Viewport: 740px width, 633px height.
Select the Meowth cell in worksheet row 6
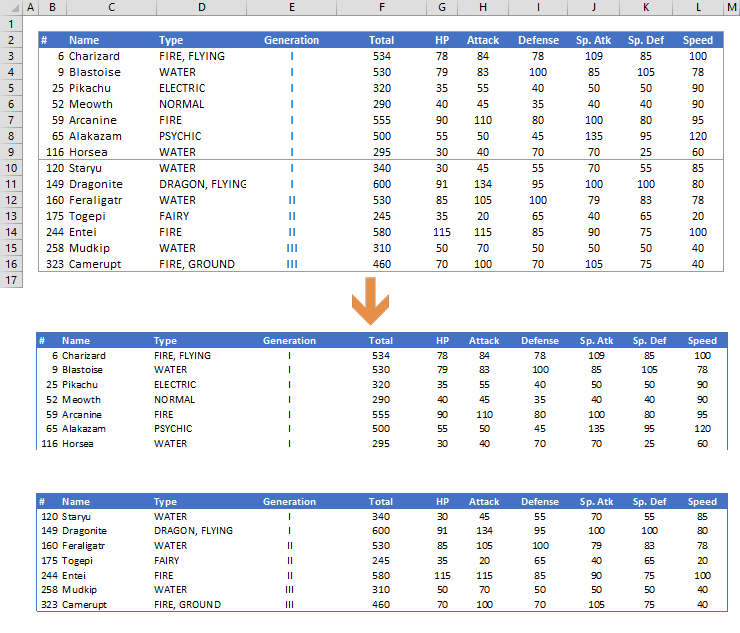pos(111,104)
